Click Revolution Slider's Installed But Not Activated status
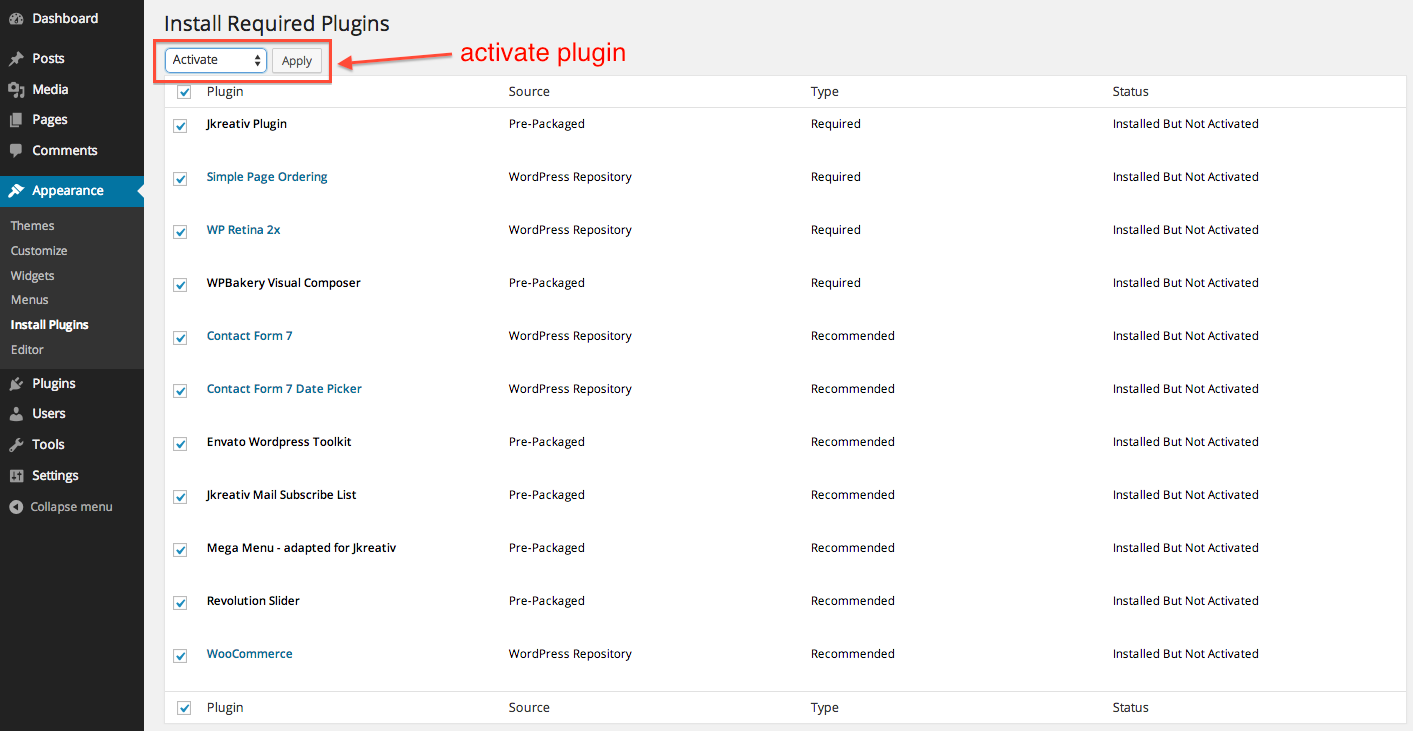Image resolution: width=1413 pixels, height=731 pixels. click(x=1186, y=601)
